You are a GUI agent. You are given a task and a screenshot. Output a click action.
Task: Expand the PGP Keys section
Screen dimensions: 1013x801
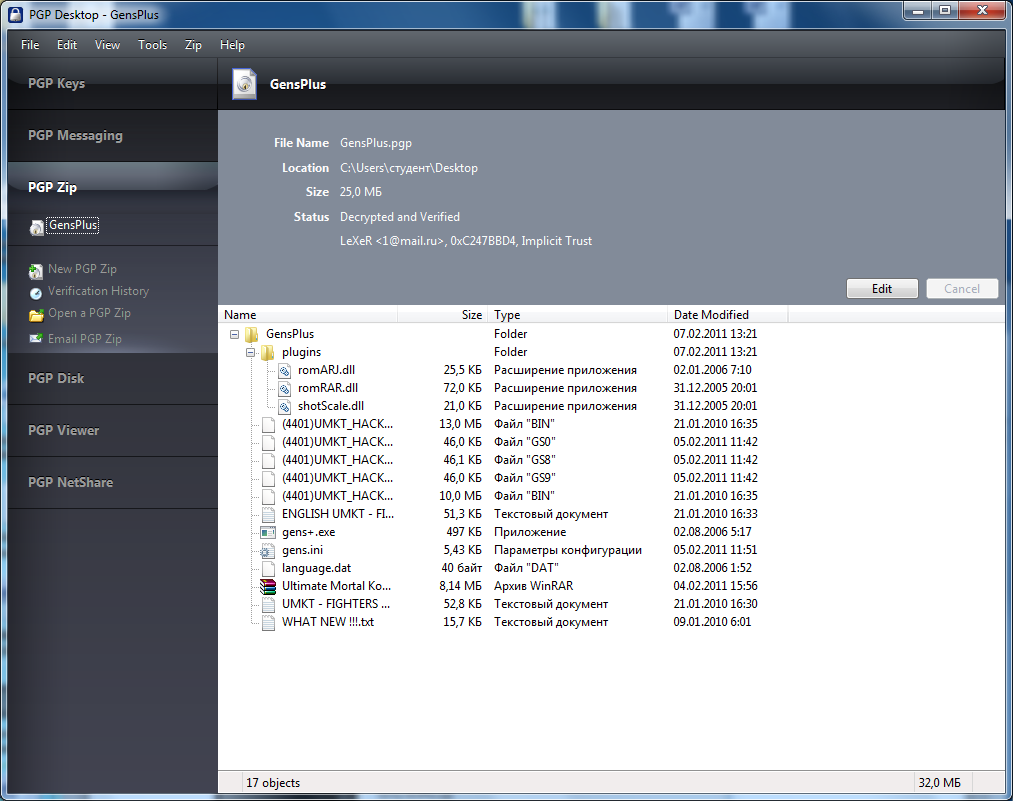[x=112, y=83]
